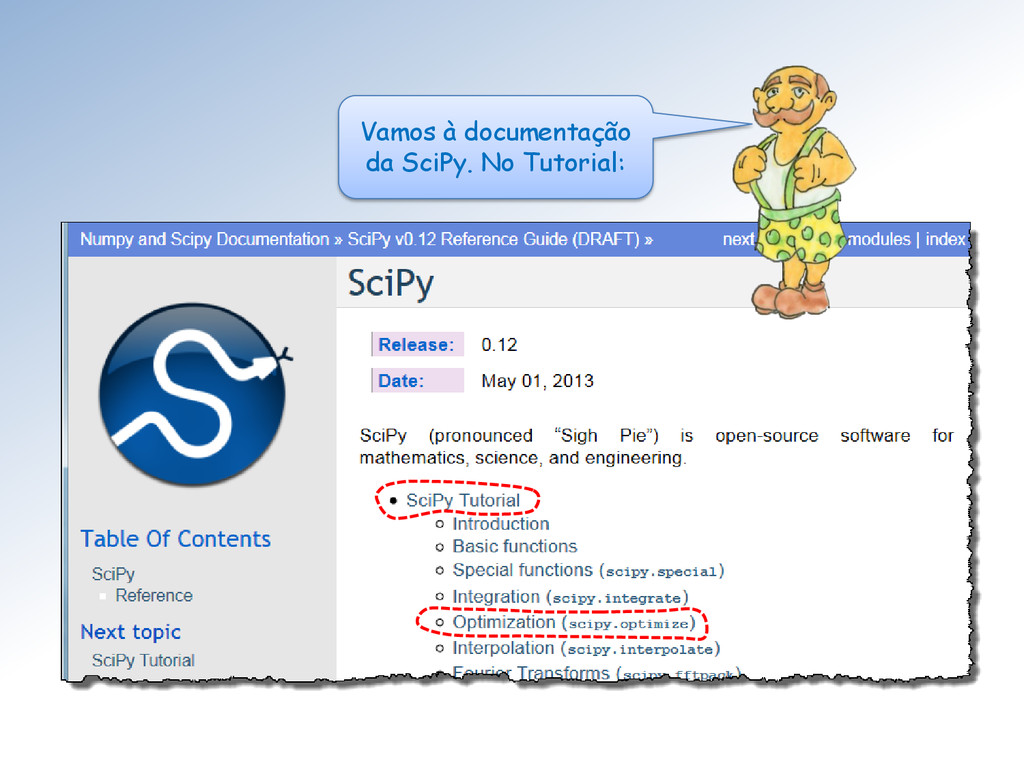Open Basic functions tutorial section
Image resolution: width=1024 pixels, height=768 pixels.
(515, 546)
